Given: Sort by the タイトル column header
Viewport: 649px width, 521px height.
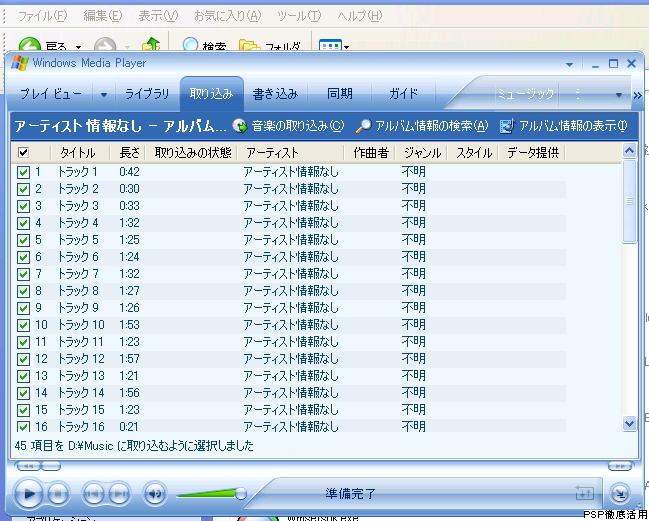Looking at the screenshot, I should click(x=80, y=153).
